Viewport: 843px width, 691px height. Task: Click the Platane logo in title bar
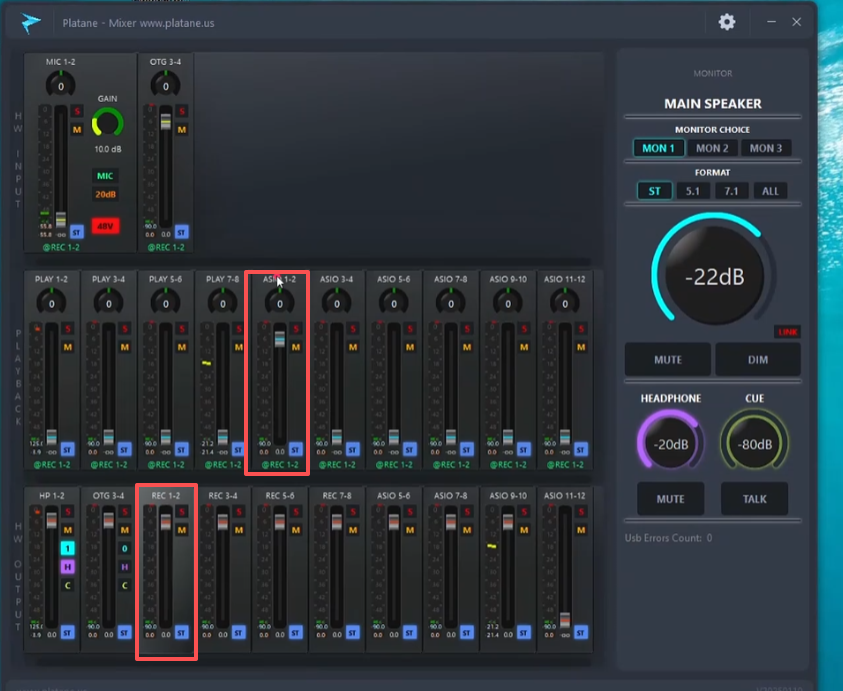[x=32, y=22]
